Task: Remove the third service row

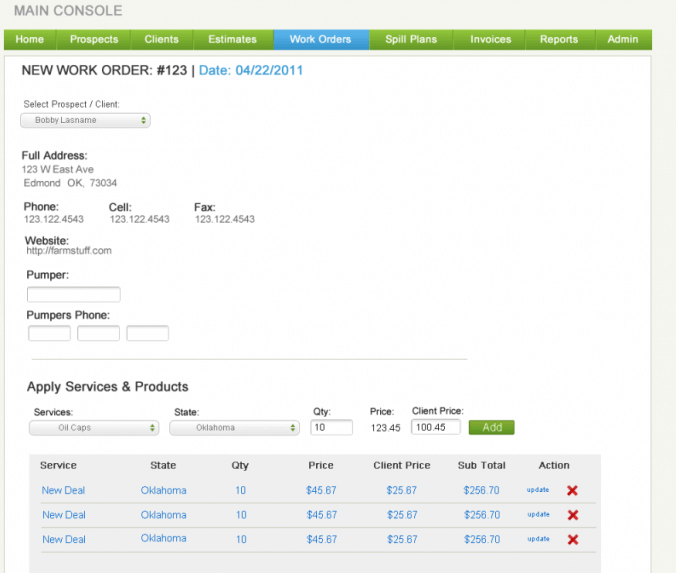Action: pos(573,539)
